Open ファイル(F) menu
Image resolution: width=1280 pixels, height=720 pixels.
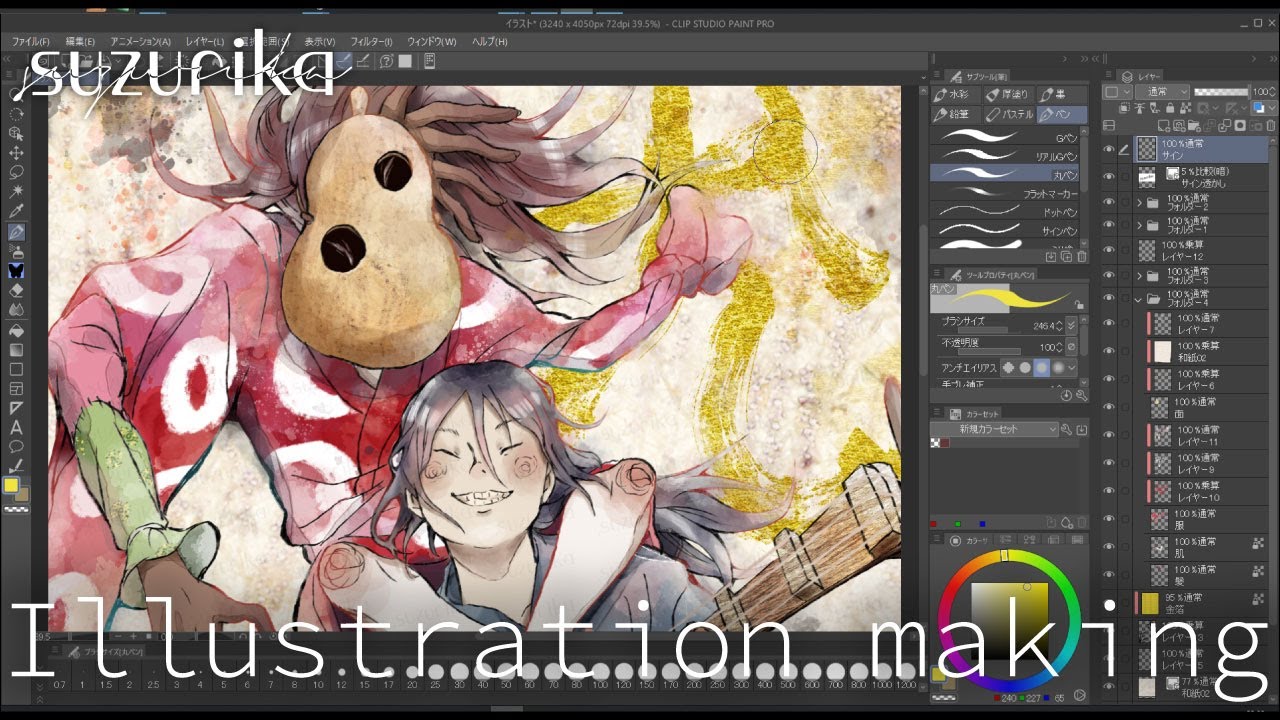(x=31, y=42)
